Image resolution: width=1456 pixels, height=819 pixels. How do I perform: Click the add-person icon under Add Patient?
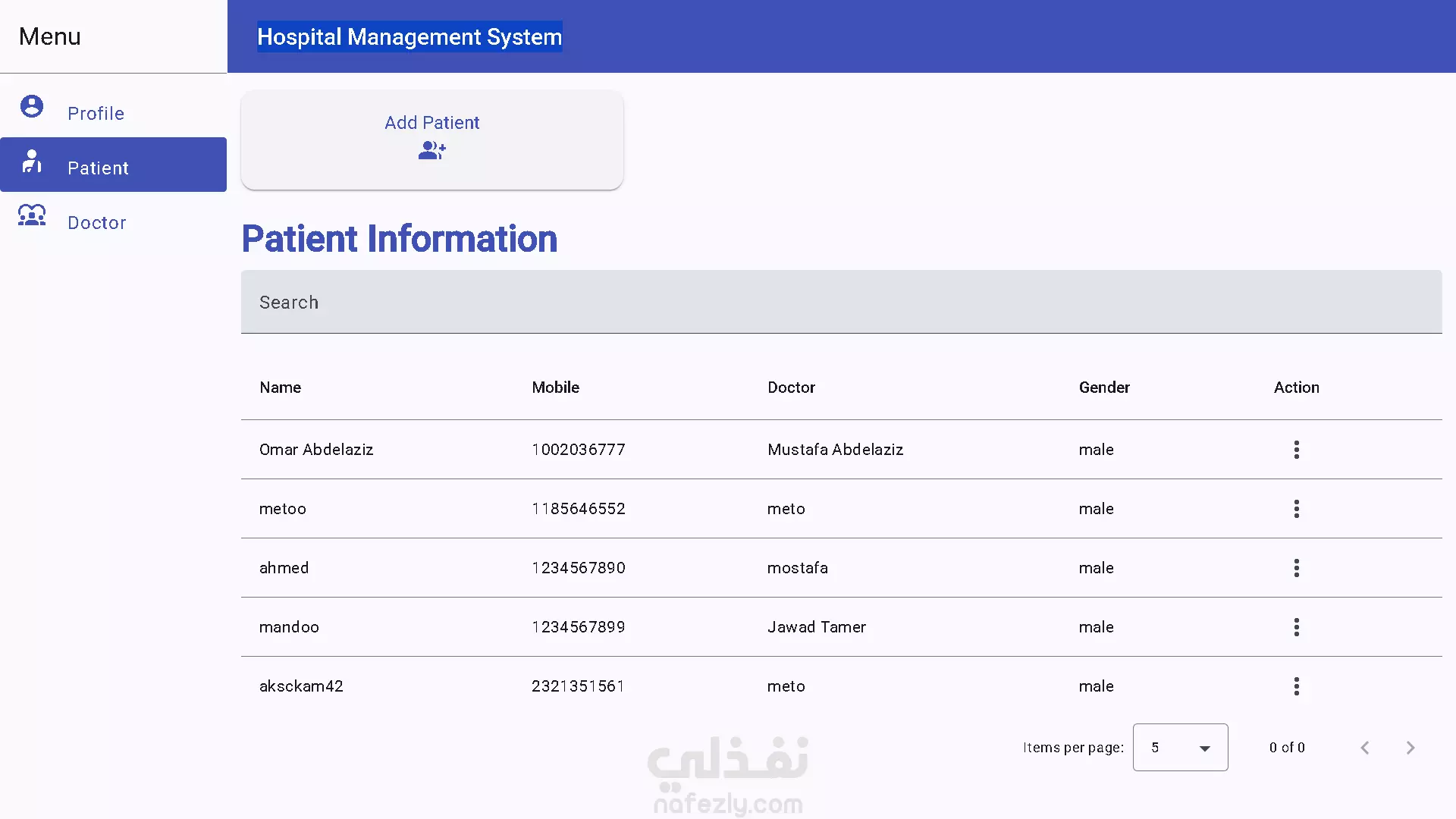(x=432, y=151)
